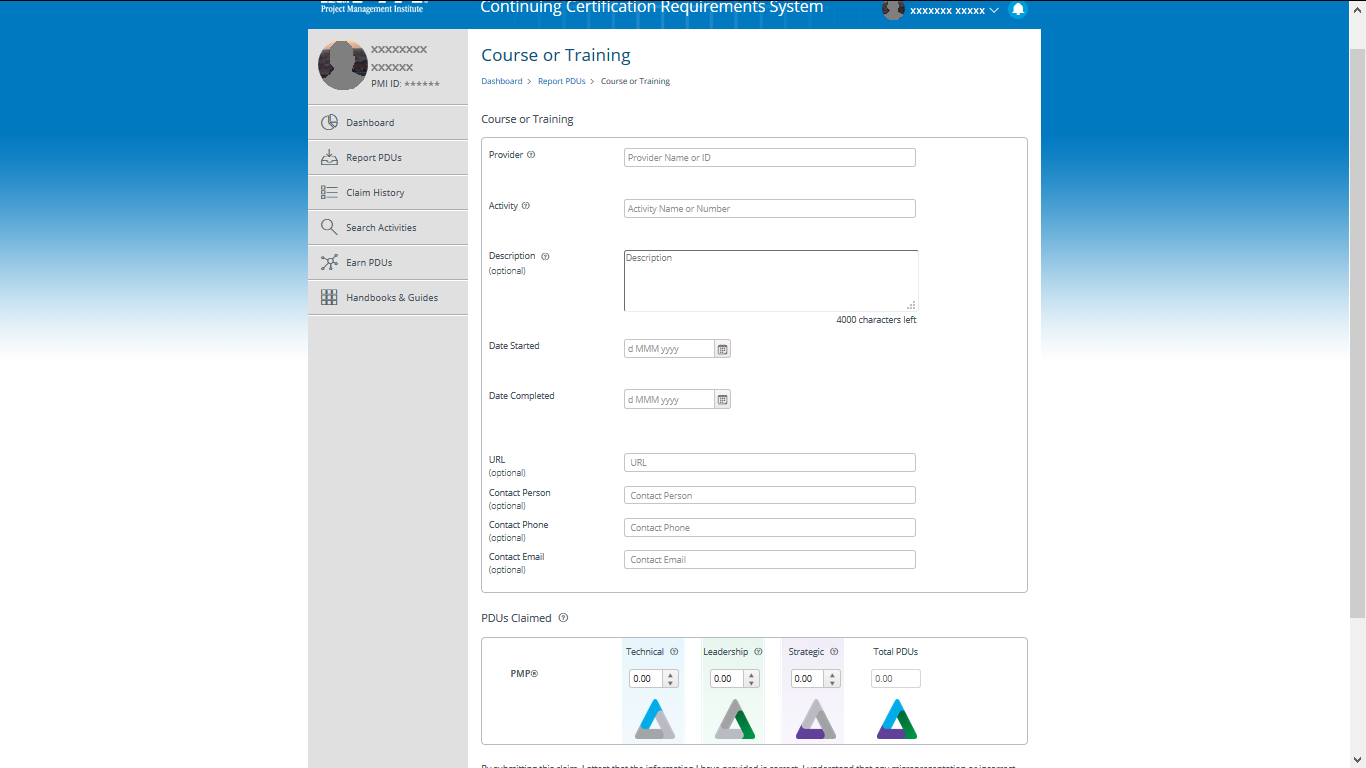Click the Strategic talent triangle icon
Viewport: 1366px width, 768px height.
click(x=816, y=719)
